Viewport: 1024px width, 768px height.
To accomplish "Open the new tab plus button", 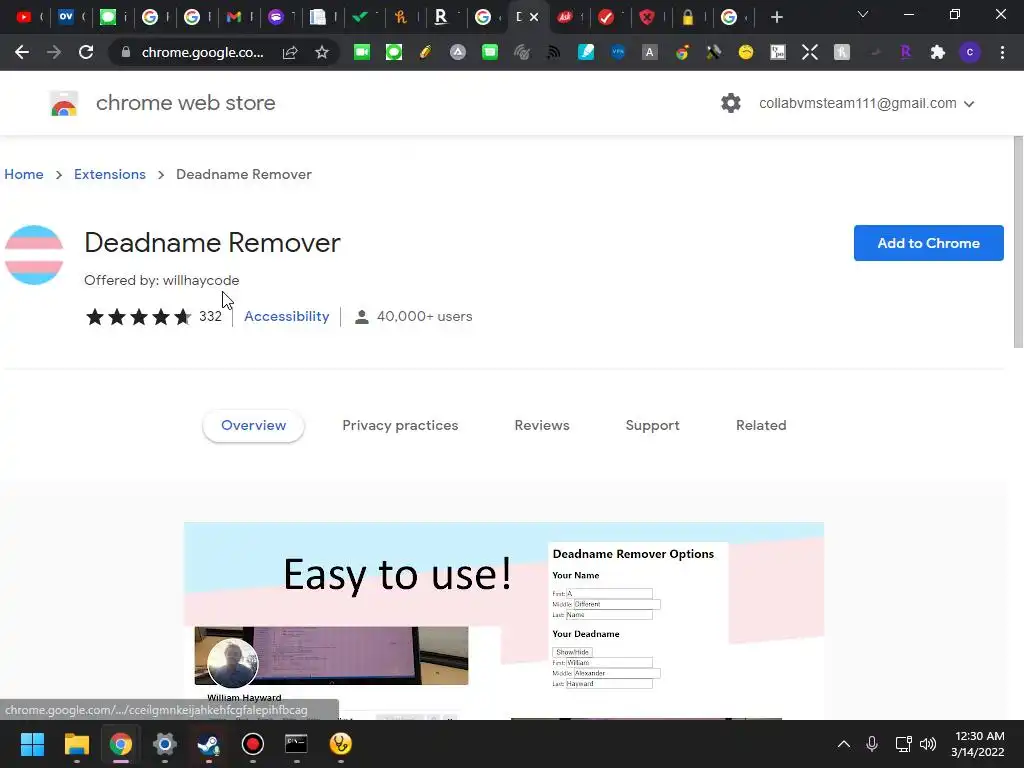I will point(776,17).
